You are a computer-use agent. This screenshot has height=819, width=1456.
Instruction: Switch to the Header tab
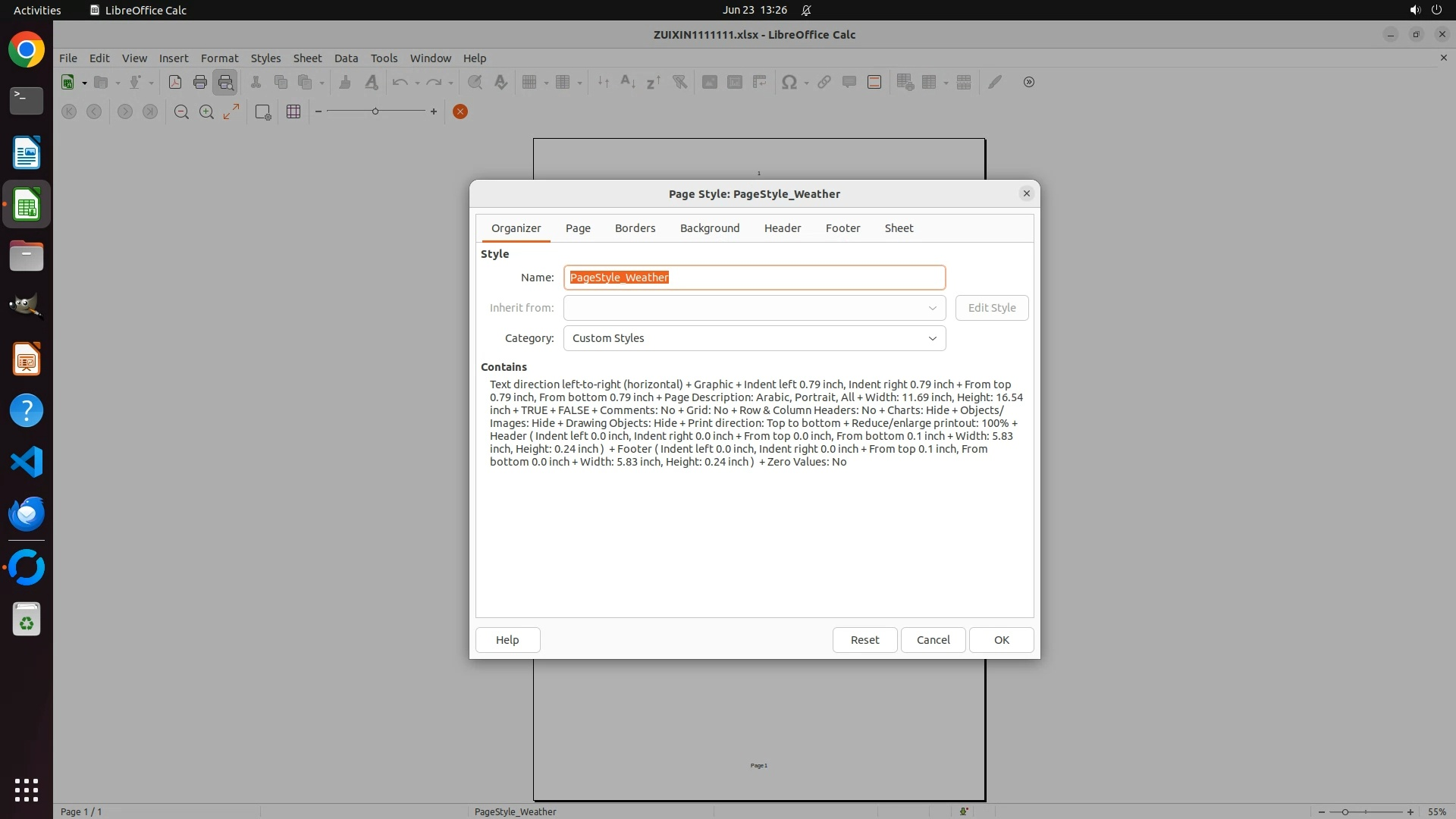coord(782,228)
